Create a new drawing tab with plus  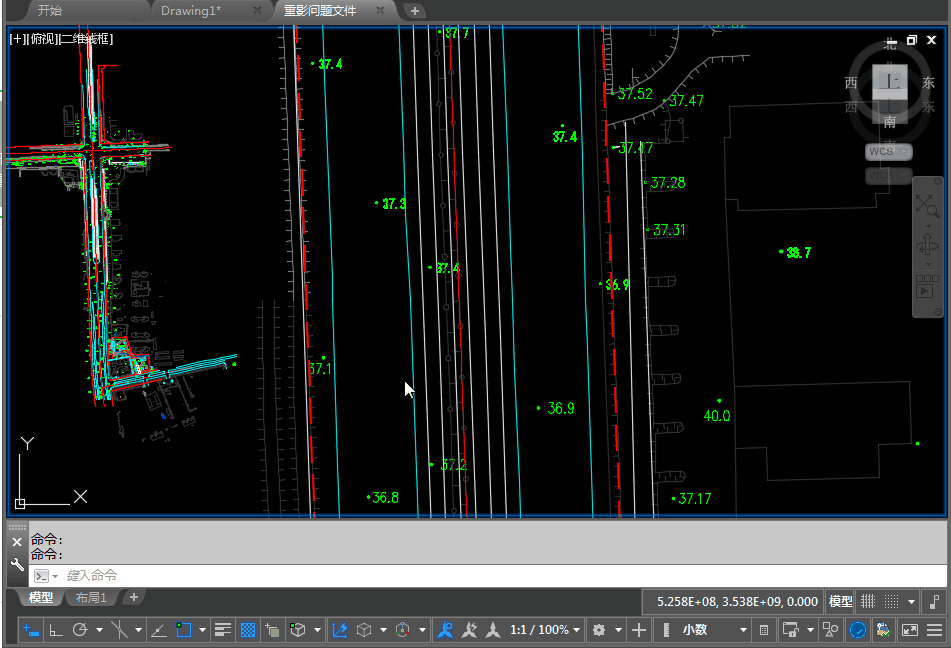click(x=415, y=11)
